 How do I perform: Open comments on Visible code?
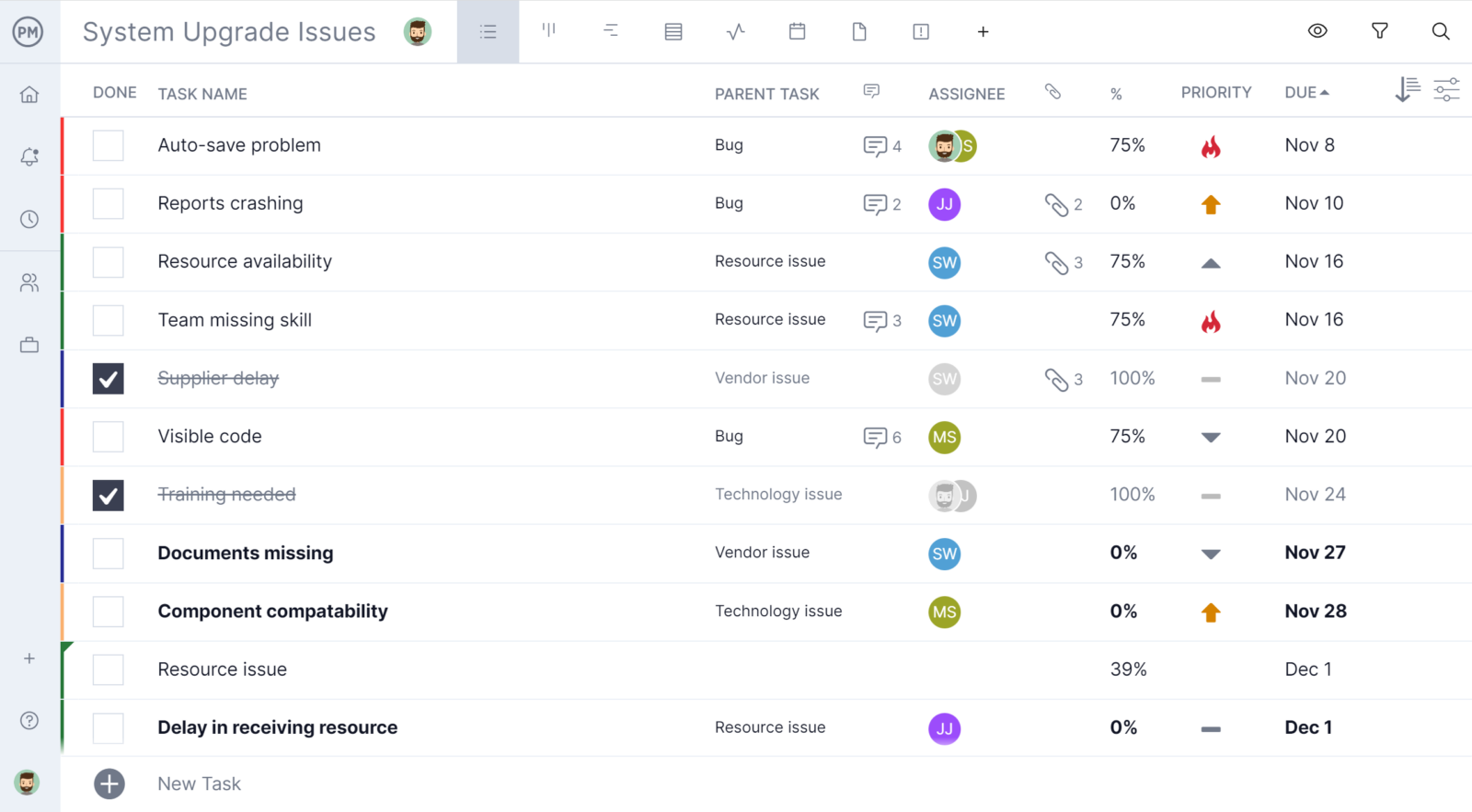[881, 438]
